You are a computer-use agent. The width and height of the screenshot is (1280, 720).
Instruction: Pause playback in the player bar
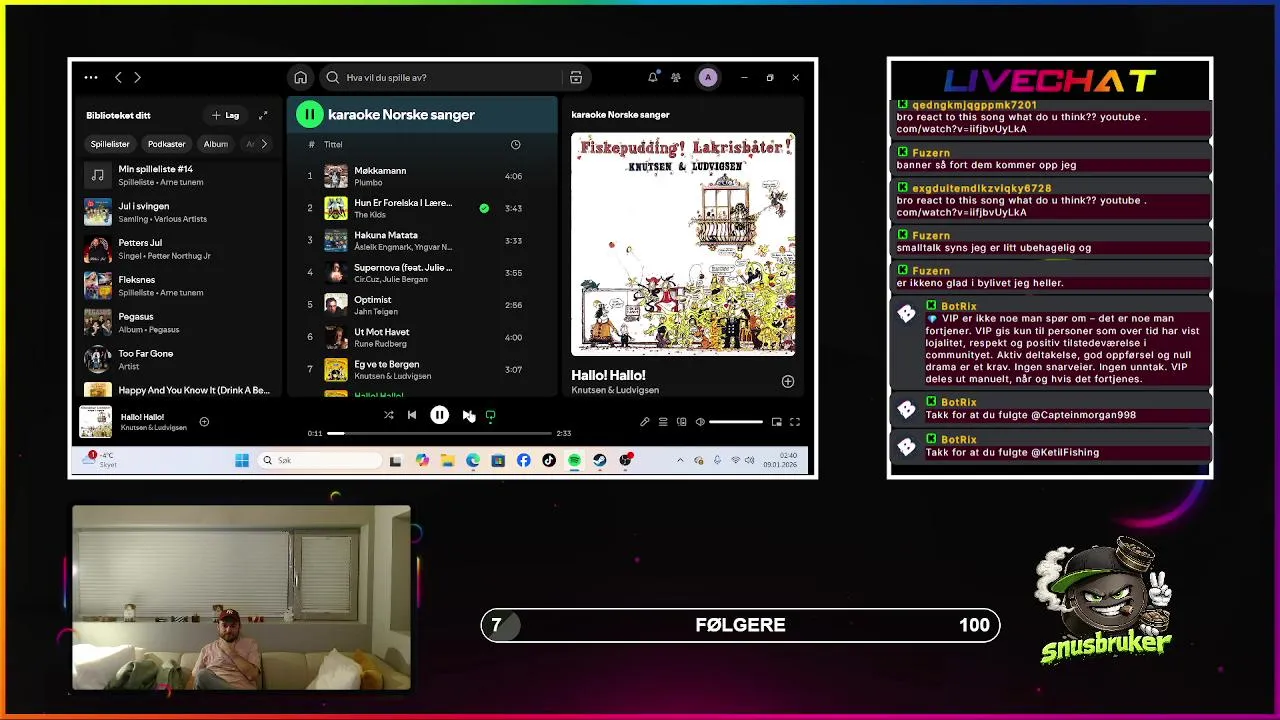pos(439,415)
